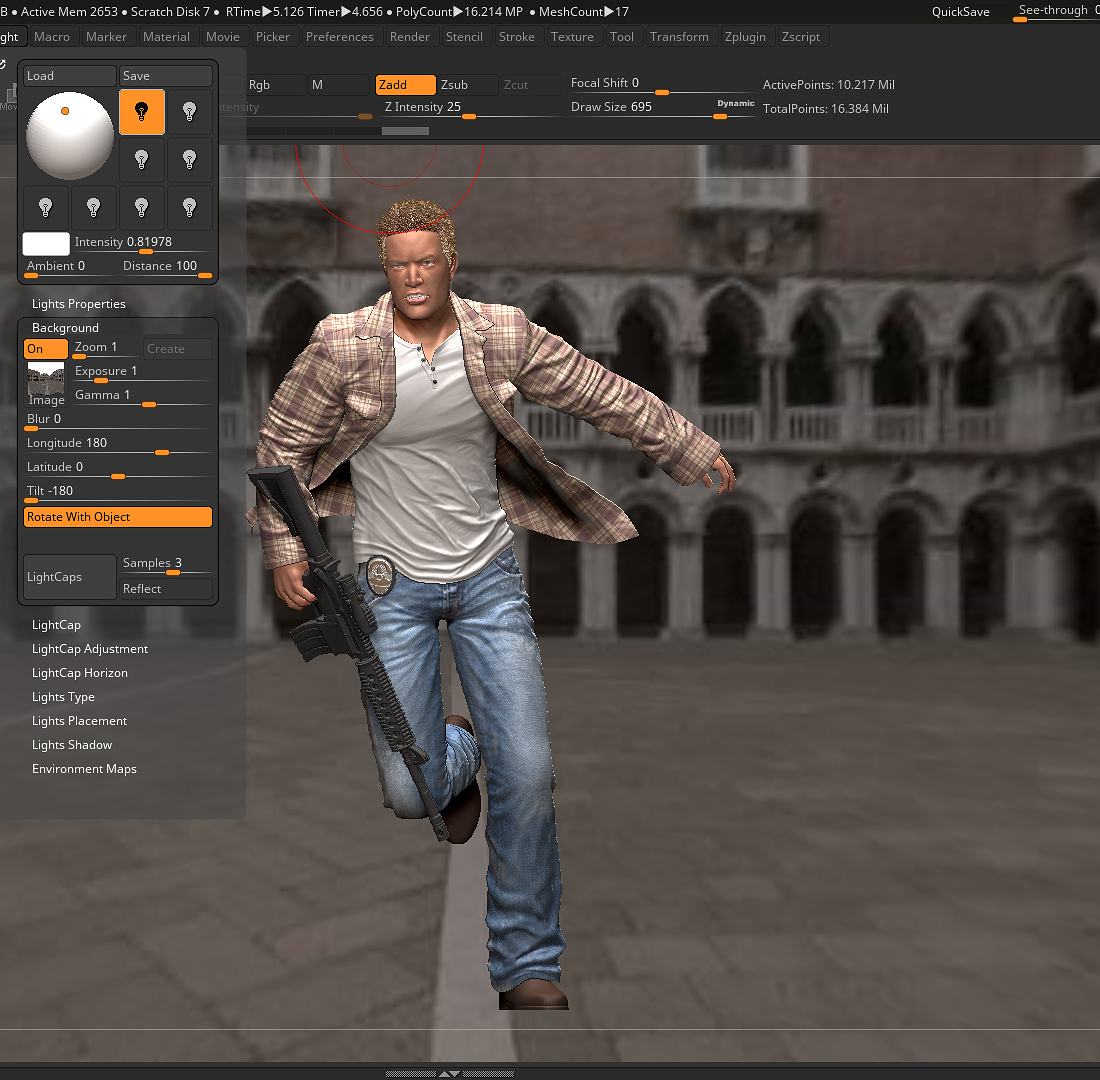
Task: Adjust the light Intensity slider
Action: (142, 244)
